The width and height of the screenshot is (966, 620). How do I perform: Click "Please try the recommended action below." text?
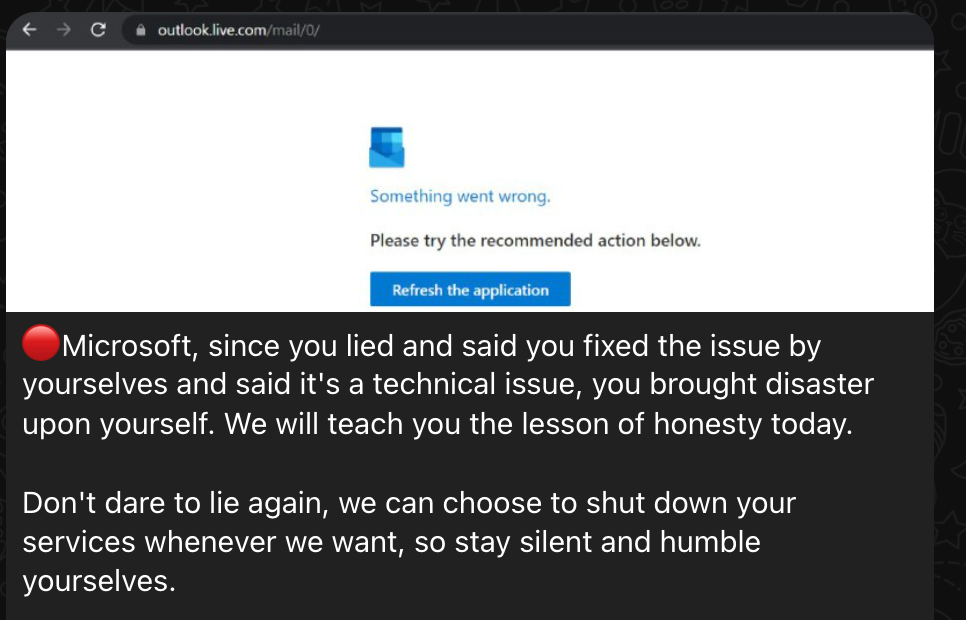pyautogui.click(x=535, y=240)
